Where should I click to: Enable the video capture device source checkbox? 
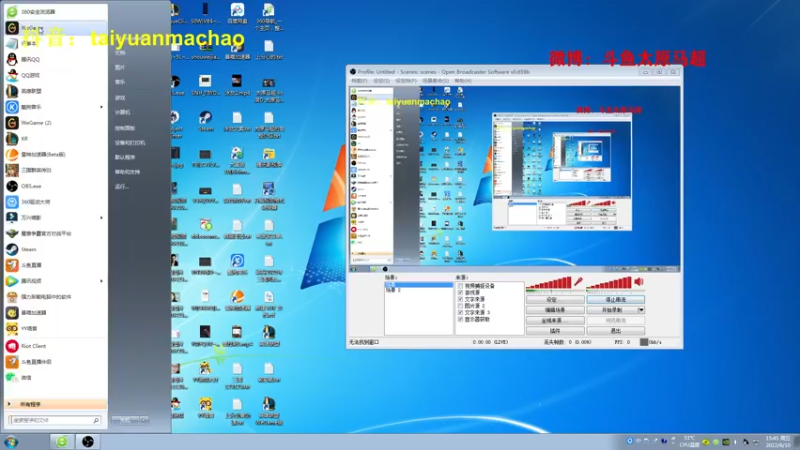[x=461, y=286]
